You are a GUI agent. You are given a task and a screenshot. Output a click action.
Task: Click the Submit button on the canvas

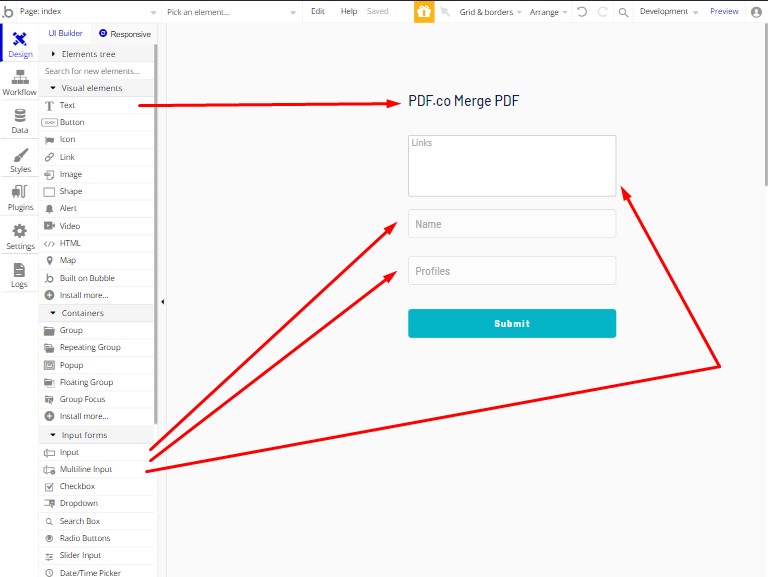coord(512,323)
